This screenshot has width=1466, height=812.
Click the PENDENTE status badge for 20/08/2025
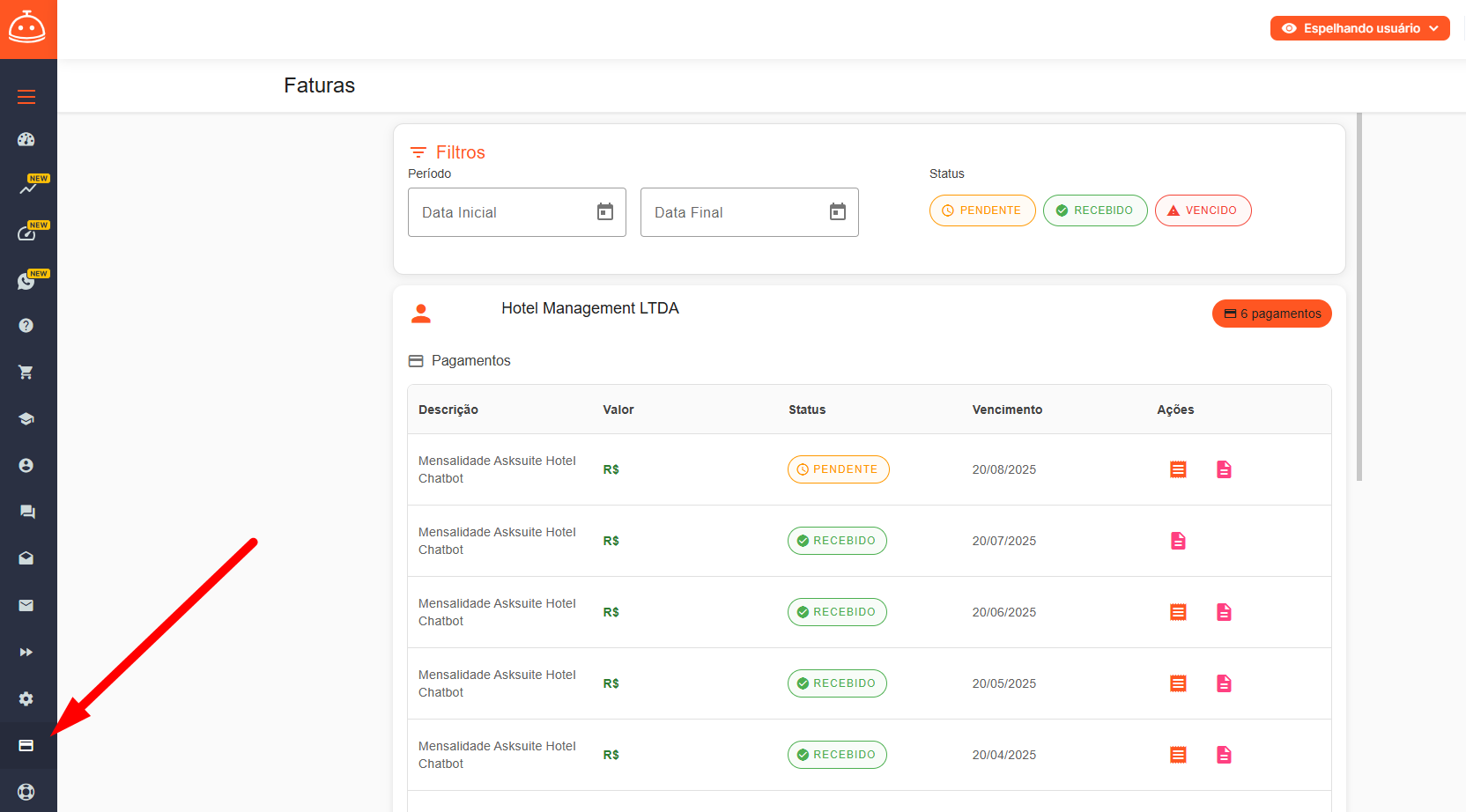tap(839, 469)
